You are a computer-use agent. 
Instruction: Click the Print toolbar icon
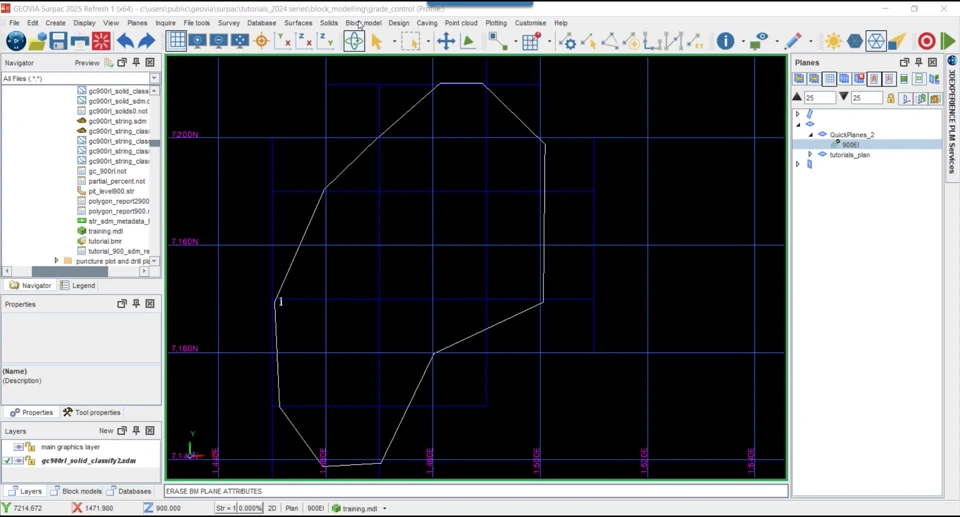pyautogui.click(x=80, y=42)
